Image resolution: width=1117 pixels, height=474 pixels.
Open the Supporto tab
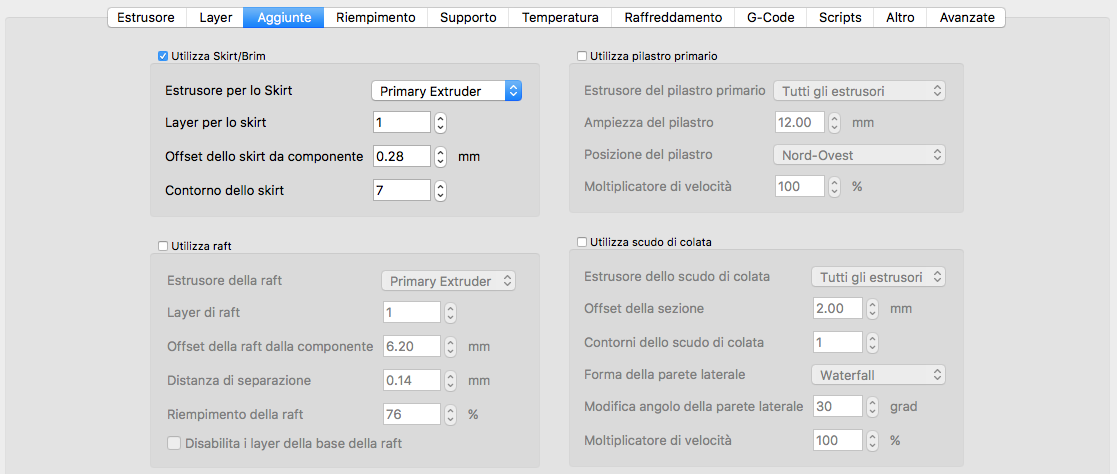(468, 17)
